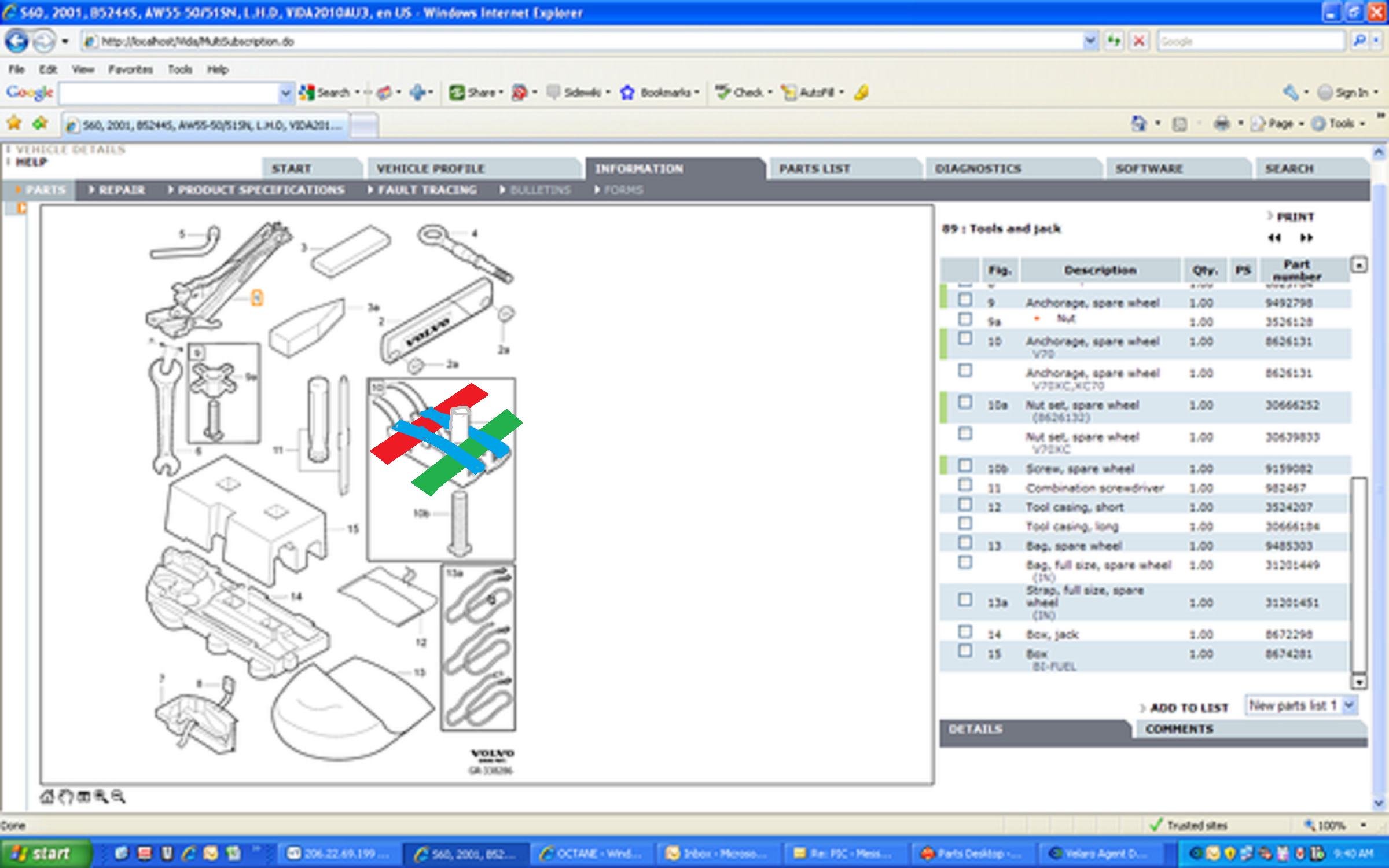Click the diagram home/reset view icon
The width and height of the screenshot is (1389, 868).
point(46,797)
